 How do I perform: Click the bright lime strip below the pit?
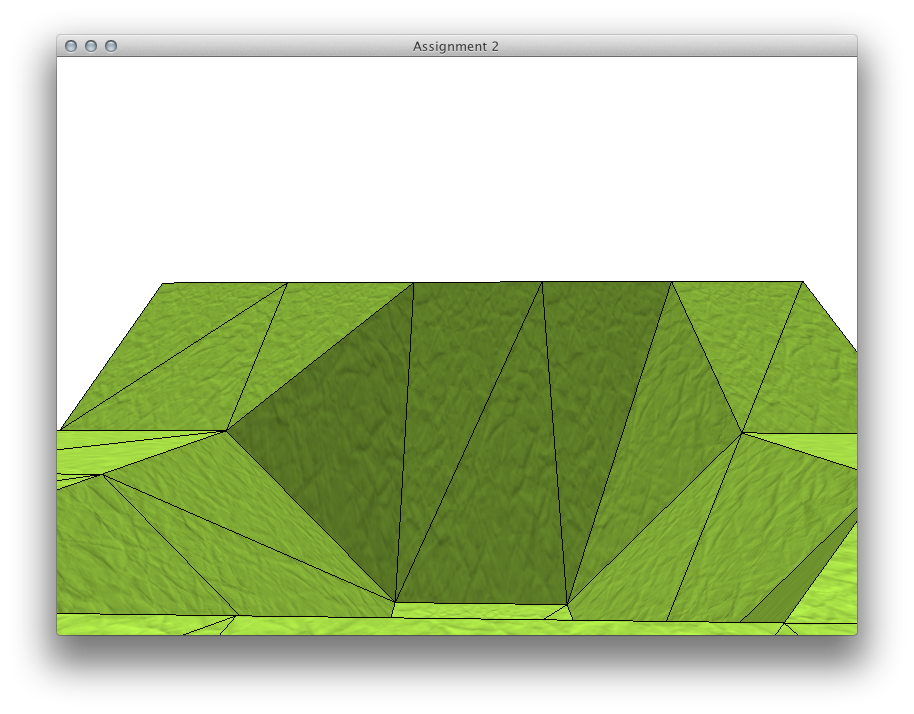(x=480, y=611)
